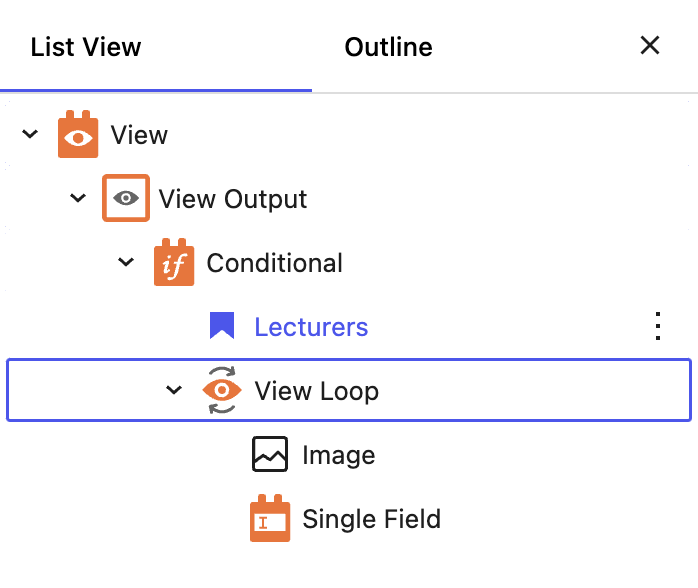Switch to the Outline tab
This screenshot has width=698, height=588.
[x=389, y=47]
